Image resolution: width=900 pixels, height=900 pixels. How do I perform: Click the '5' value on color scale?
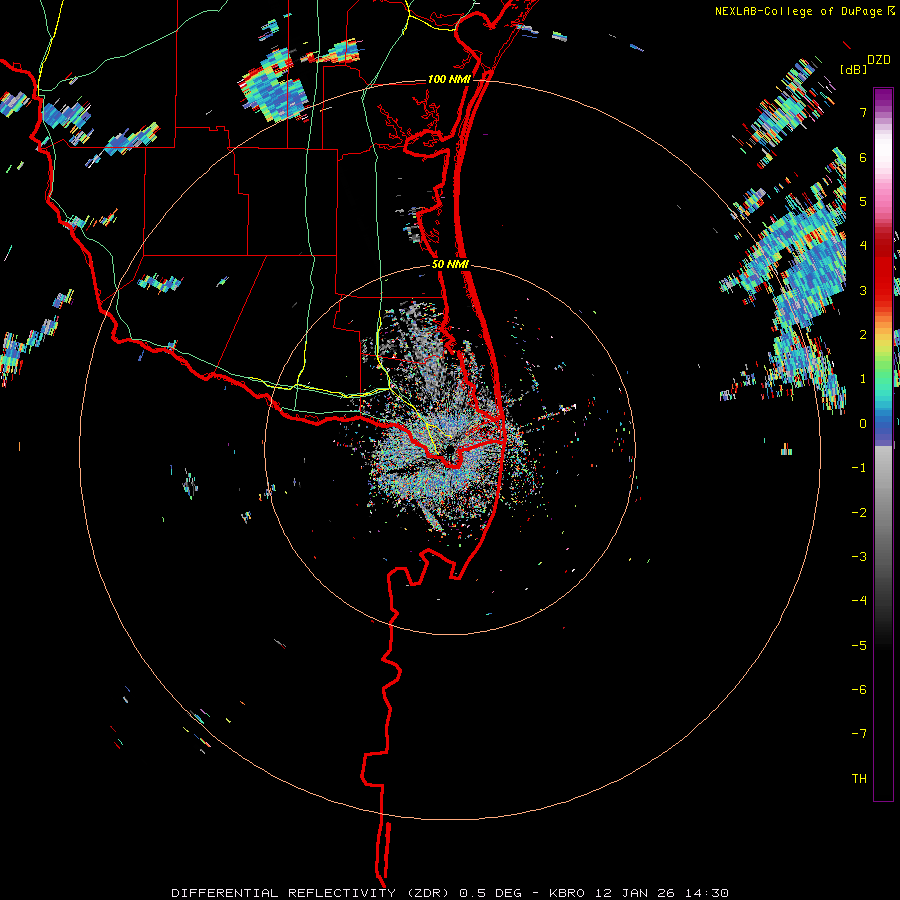click(x=863, y=201)
